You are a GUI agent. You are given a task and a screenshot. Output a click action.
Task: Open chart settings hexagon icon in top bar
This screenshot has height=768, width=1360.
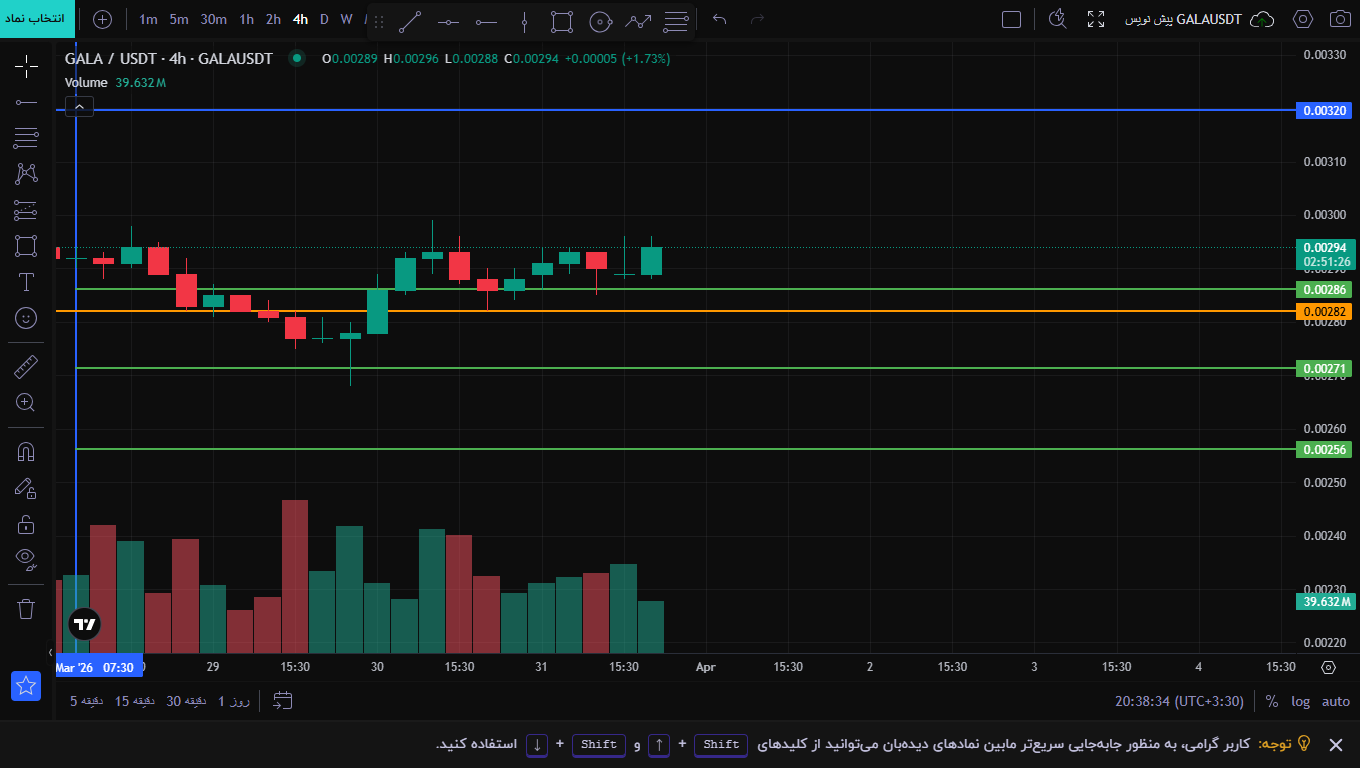tap(1302, 19)
